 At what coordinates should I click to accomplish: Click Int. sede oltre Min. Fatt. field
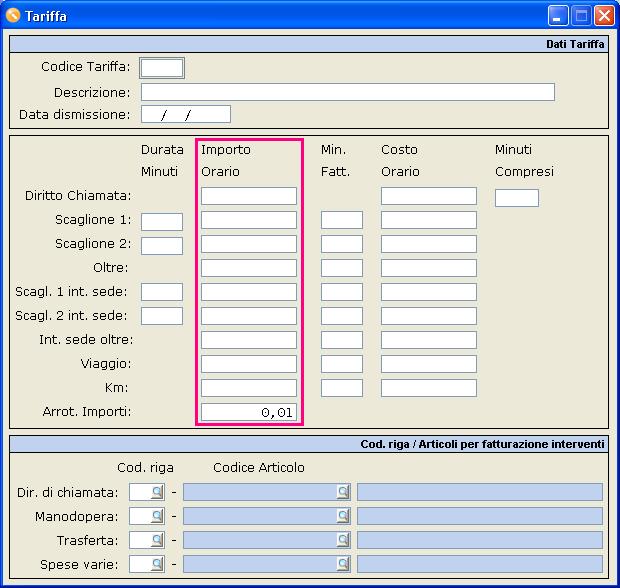pos(342,340)
